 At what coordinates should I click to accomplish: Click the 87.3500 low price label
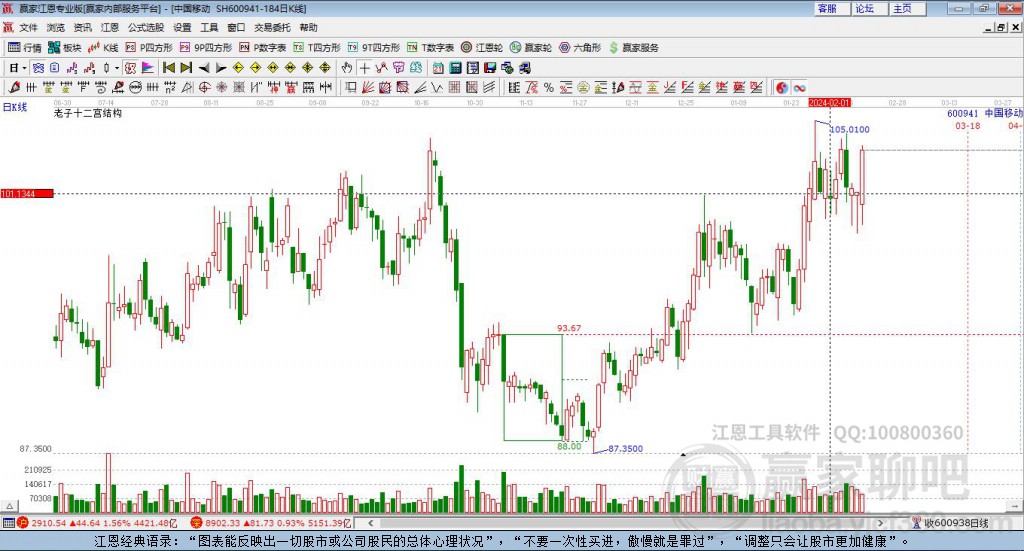625,449
